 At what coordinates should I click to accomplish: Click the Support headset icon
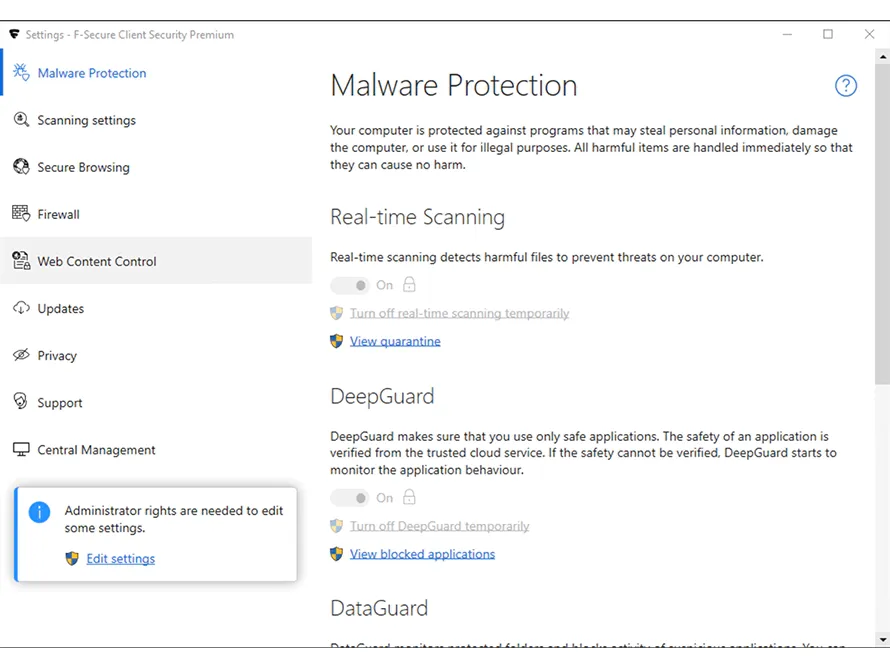(21, 402)
